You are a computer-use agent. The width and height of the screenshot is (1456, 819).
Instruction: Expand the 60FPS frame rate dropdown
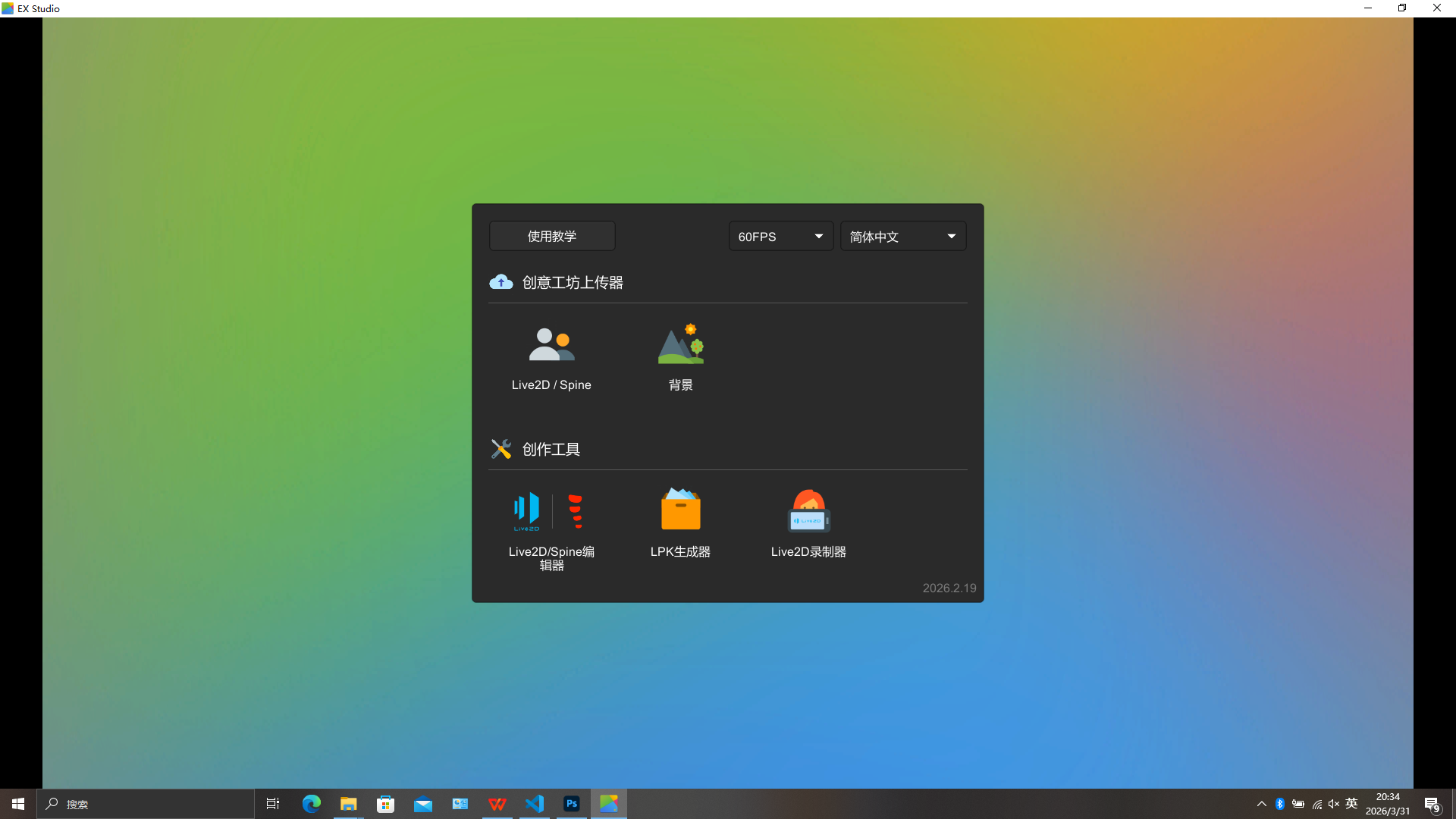tap(780, 237)
